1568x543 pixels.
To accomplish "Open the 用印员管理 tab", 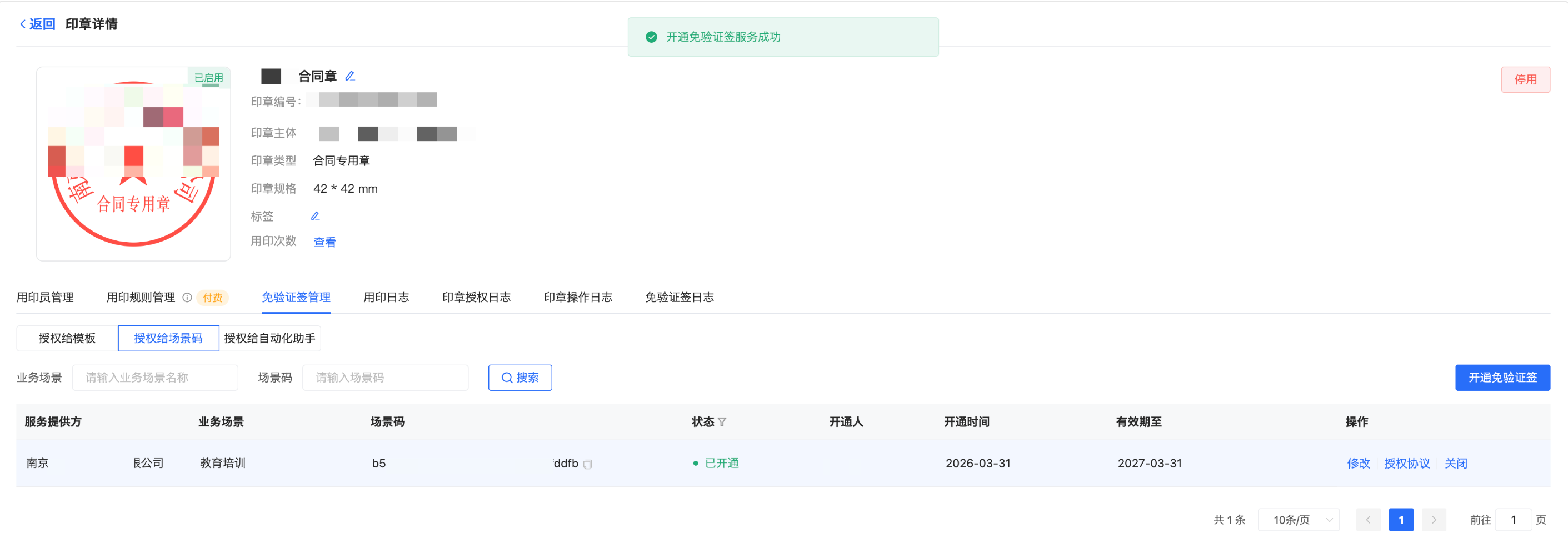I will click(45, 298).
